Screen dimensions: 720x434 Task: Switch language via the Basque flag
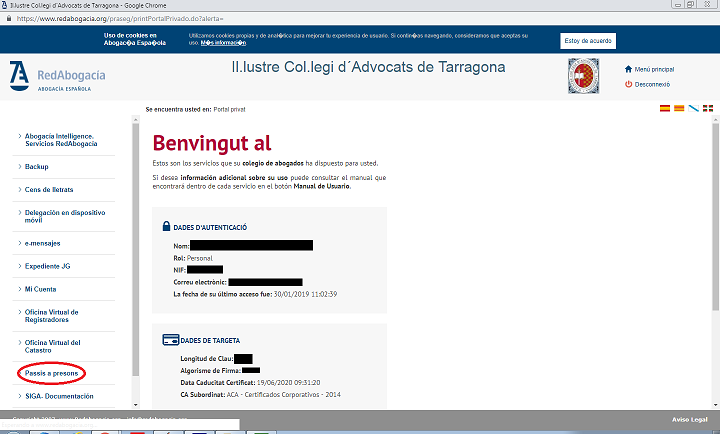pyautogui.click(x=708, y=108)
